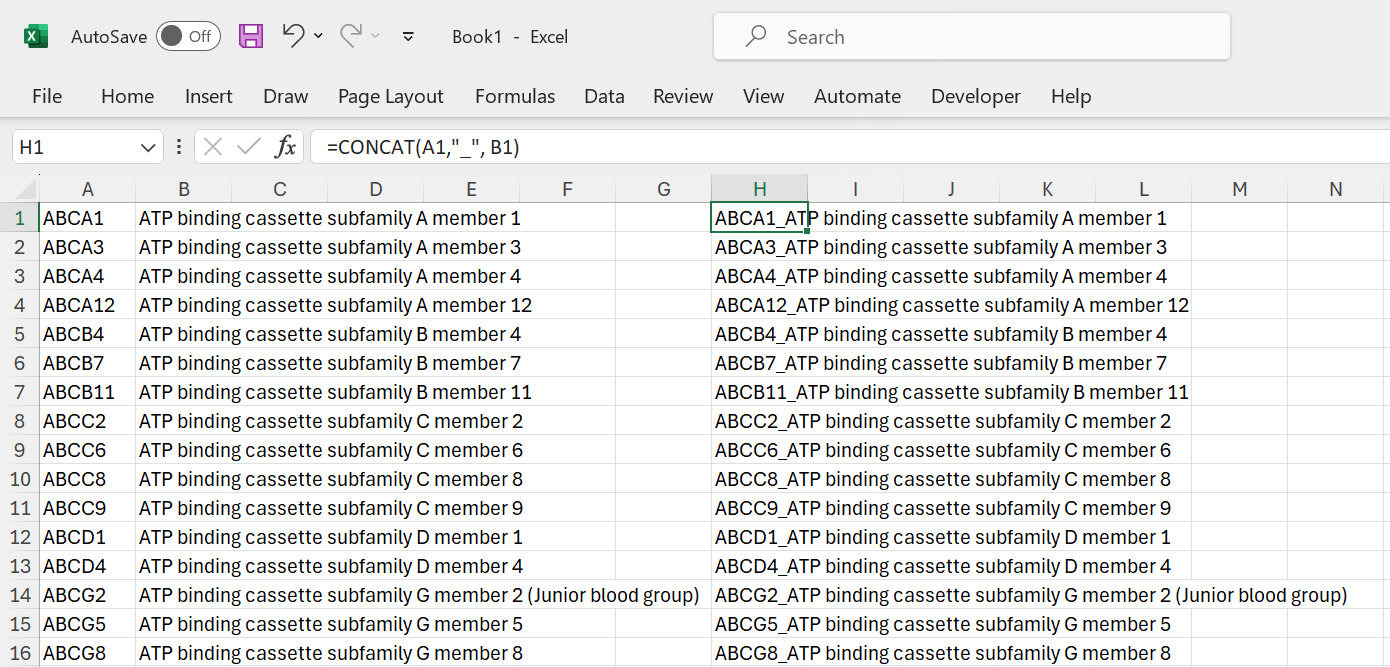The image size is (1390, 667).
Task: Open the Formulas ribbon tab
Action: pyautogui.click(x=515, y=96)
